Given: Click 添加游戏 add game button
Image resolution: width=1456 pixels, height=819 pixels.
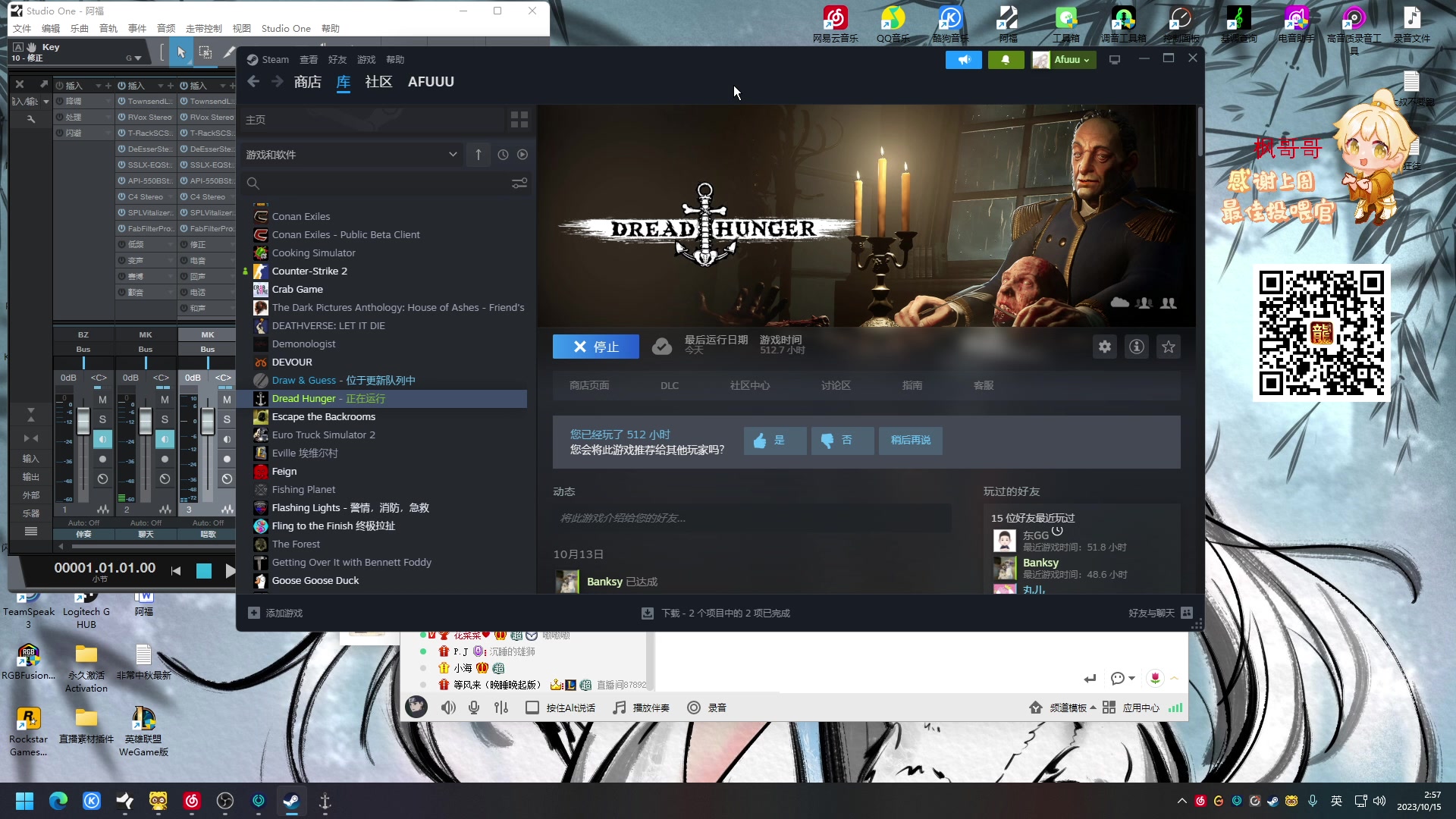Looking at the screenshot, I should coord(276,613).
